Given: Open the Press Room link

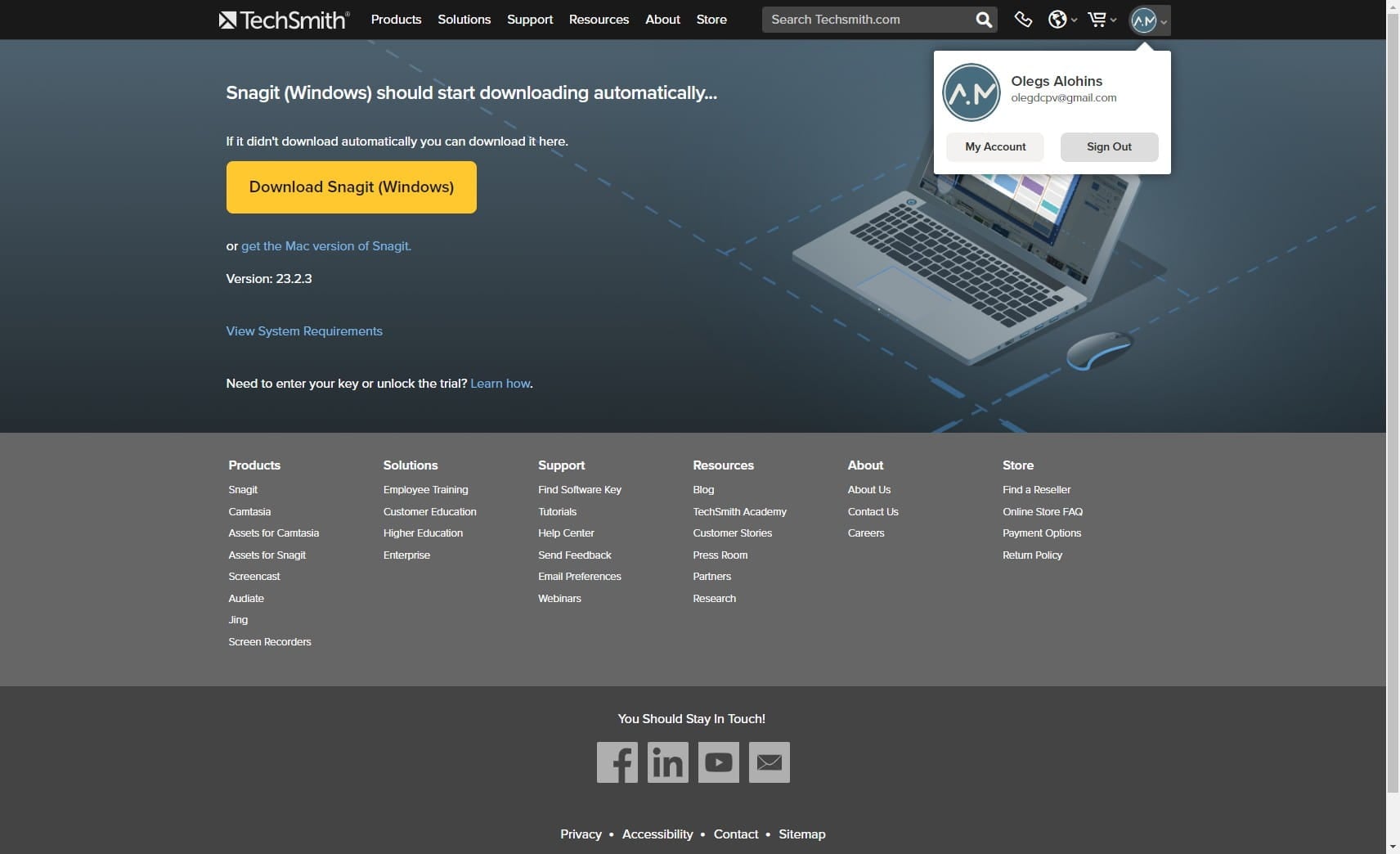Looking at the screenshot, I should pyautogui.click(x=720, y=555).
